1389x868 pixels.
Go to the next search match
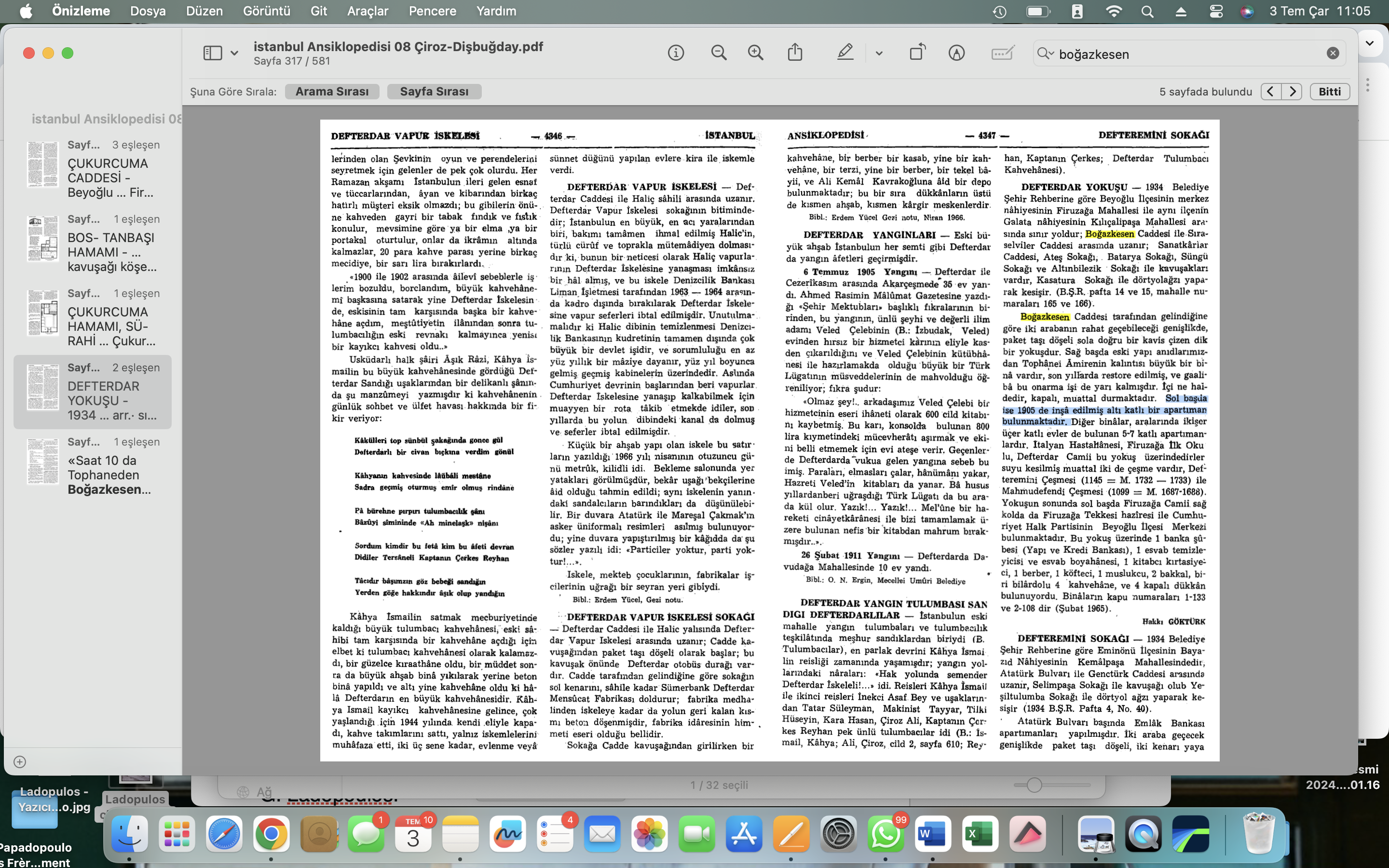[1292, 91]
